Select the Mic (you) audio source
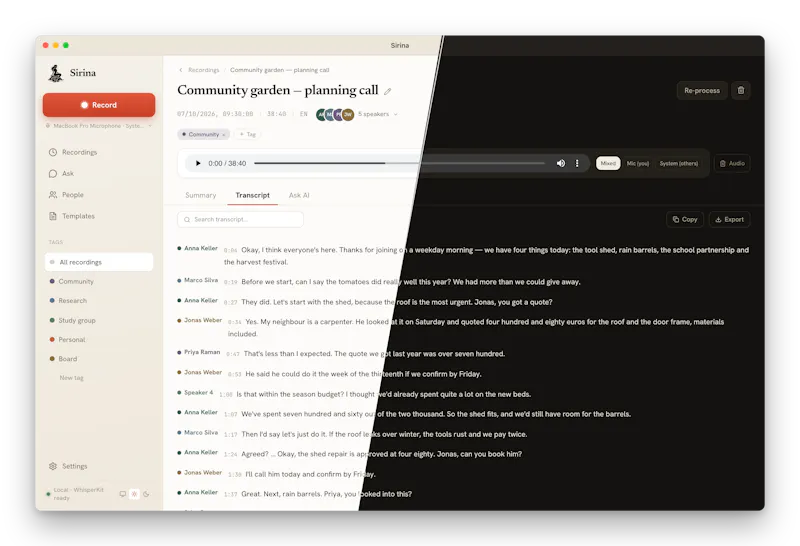Screen dimensions: 800x546 [638, 163]
